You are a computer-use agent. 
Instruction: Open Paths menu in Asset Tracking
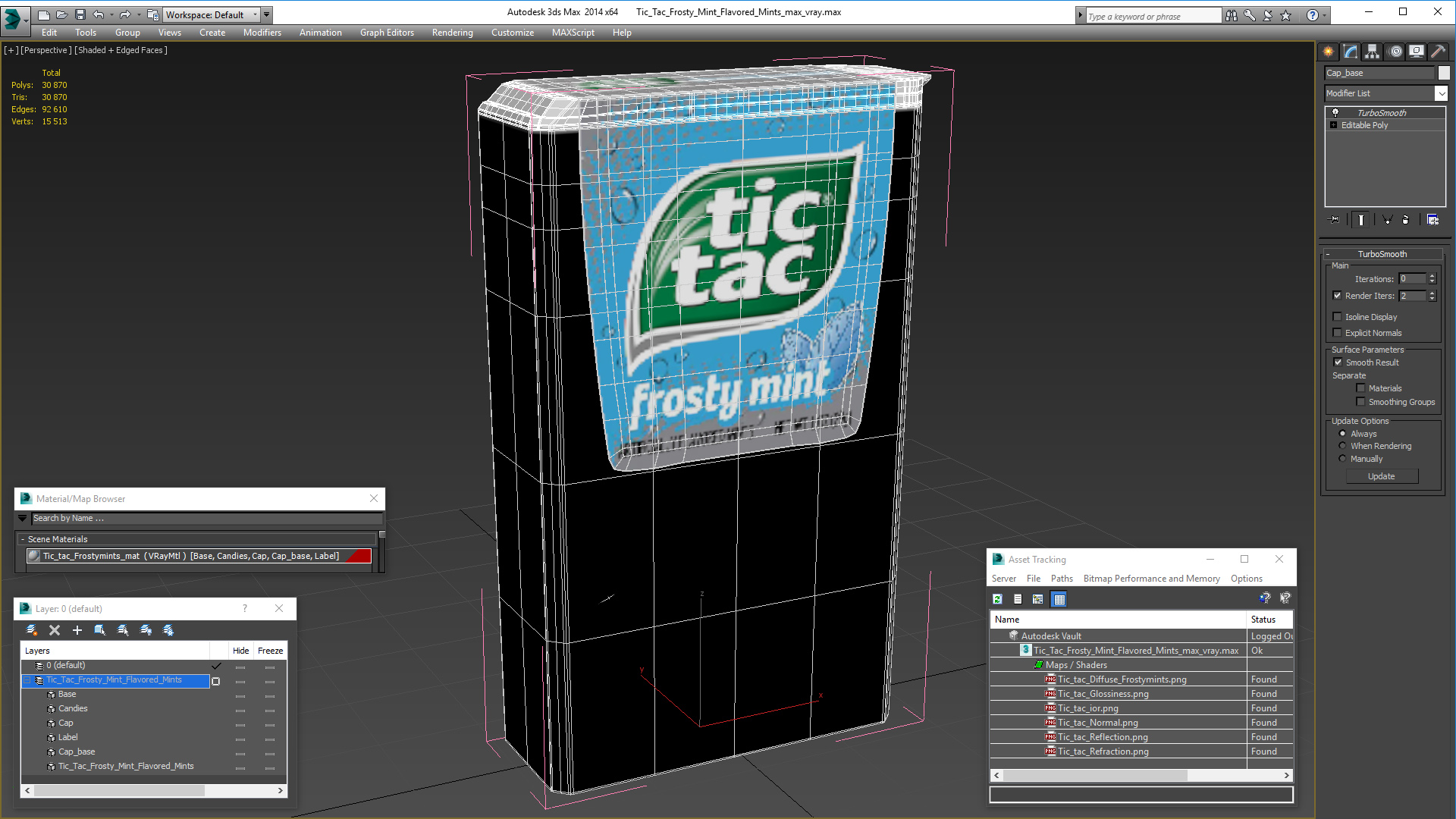tap(1062, 579)
